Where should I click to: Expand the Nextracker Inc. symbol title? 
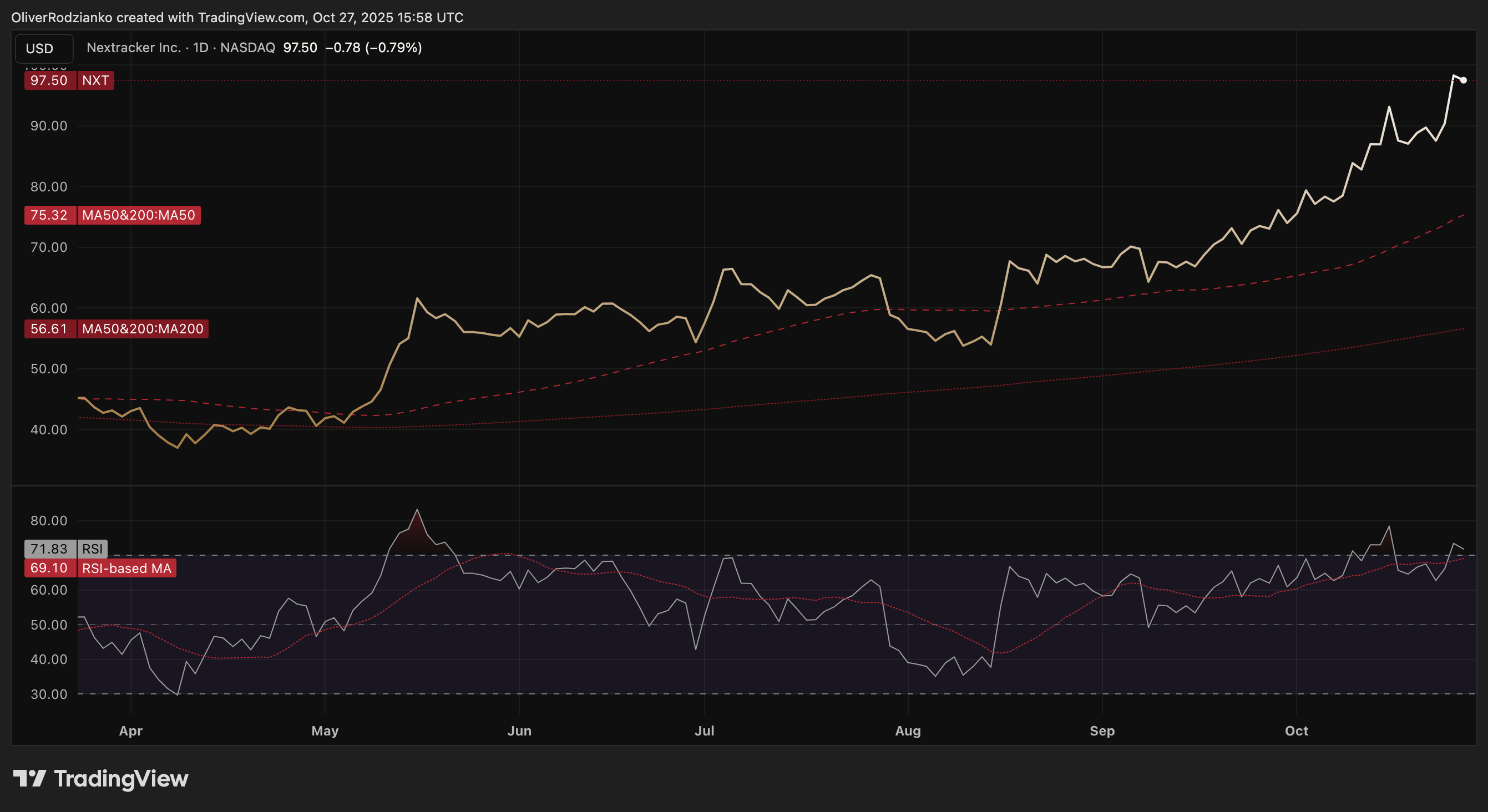[x=134, y=47]
